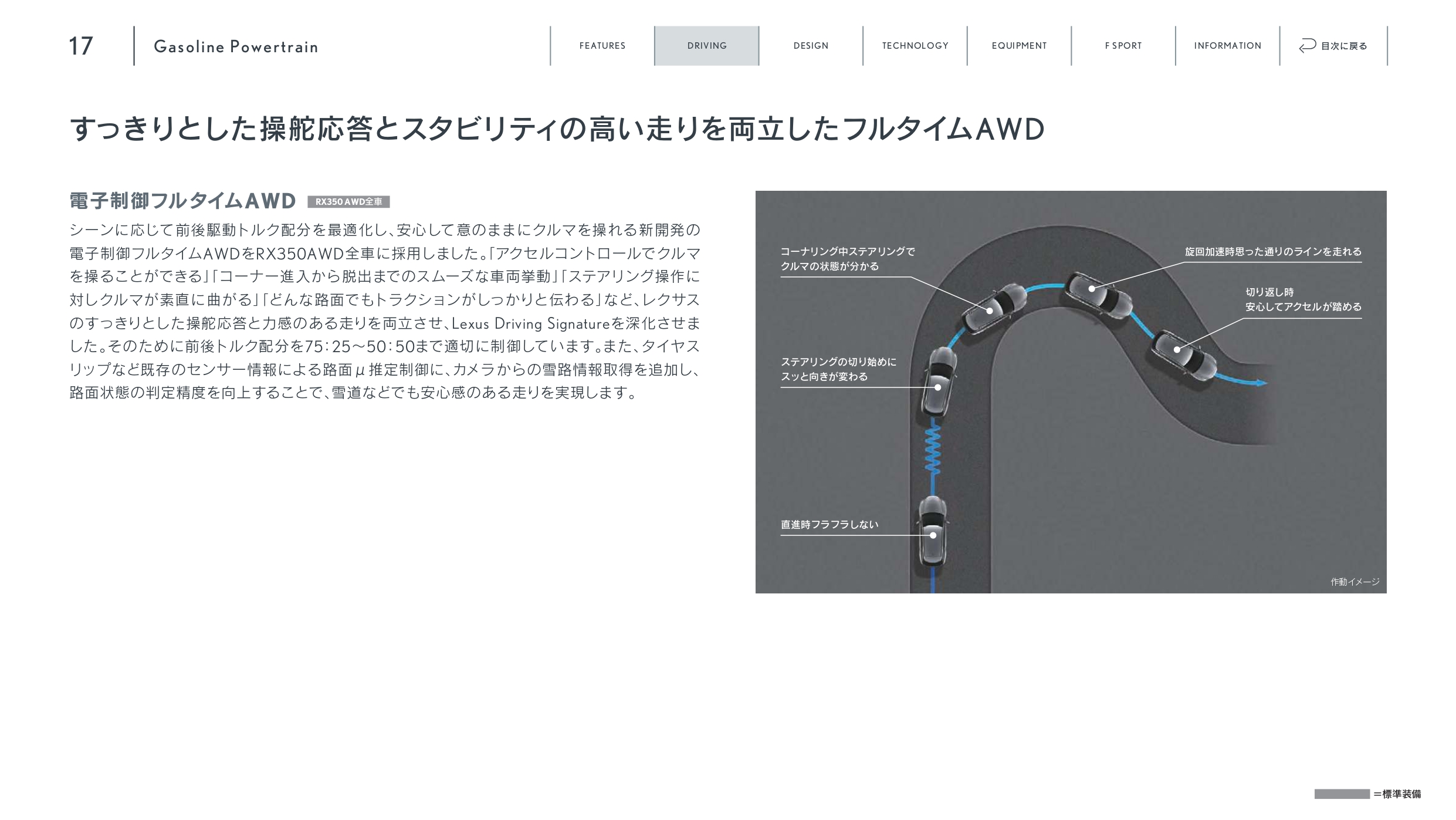This screenshot has width=1456, height=820.
Task: Open the FEATURES tab
Action: (x=602, y=46)
